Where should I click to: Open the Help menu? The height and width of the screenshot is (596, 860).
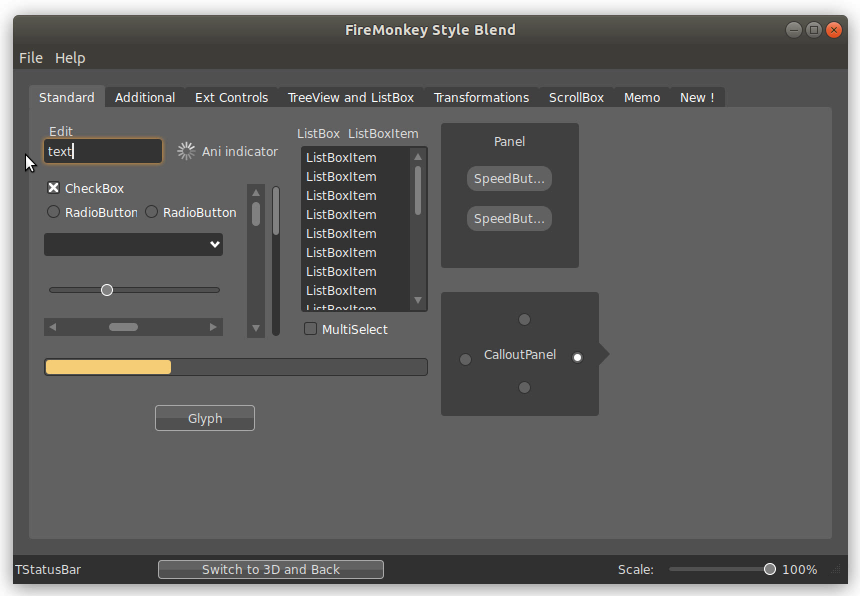coord(70,58)
